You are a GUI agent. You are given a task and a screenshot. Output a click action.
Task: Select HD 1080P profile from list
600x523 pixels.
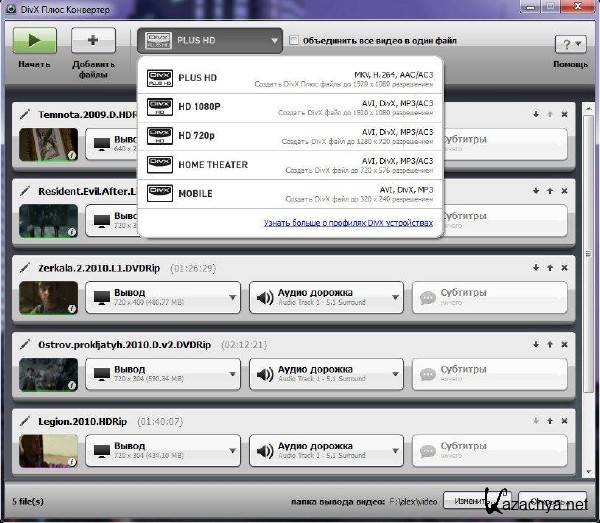tap(290, 105)
